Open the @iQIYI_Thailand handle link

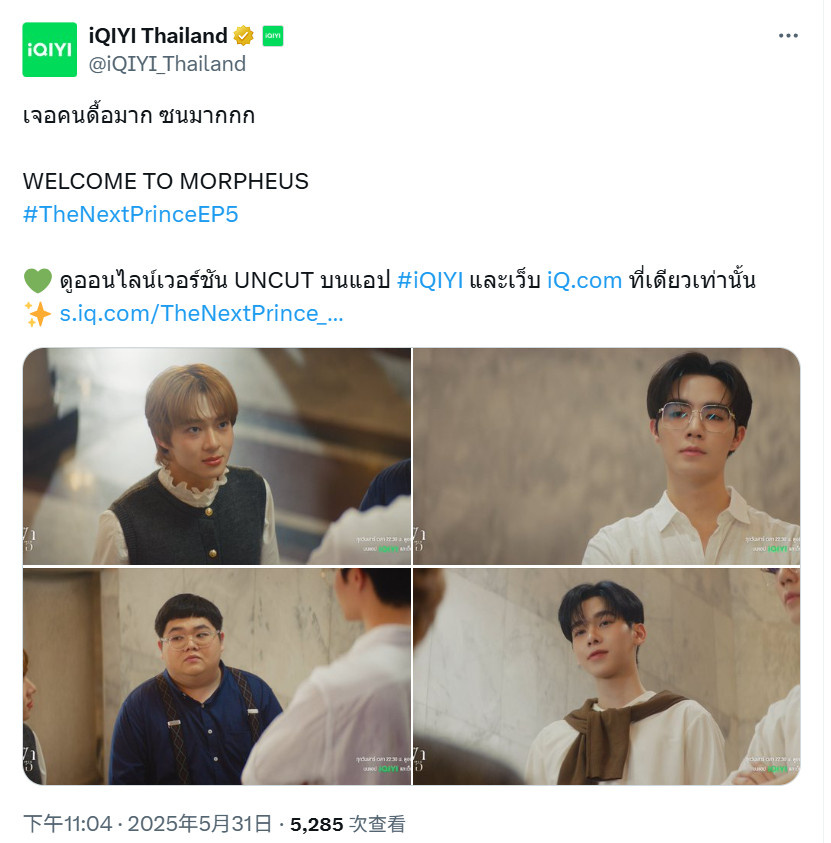click(167, 64)
